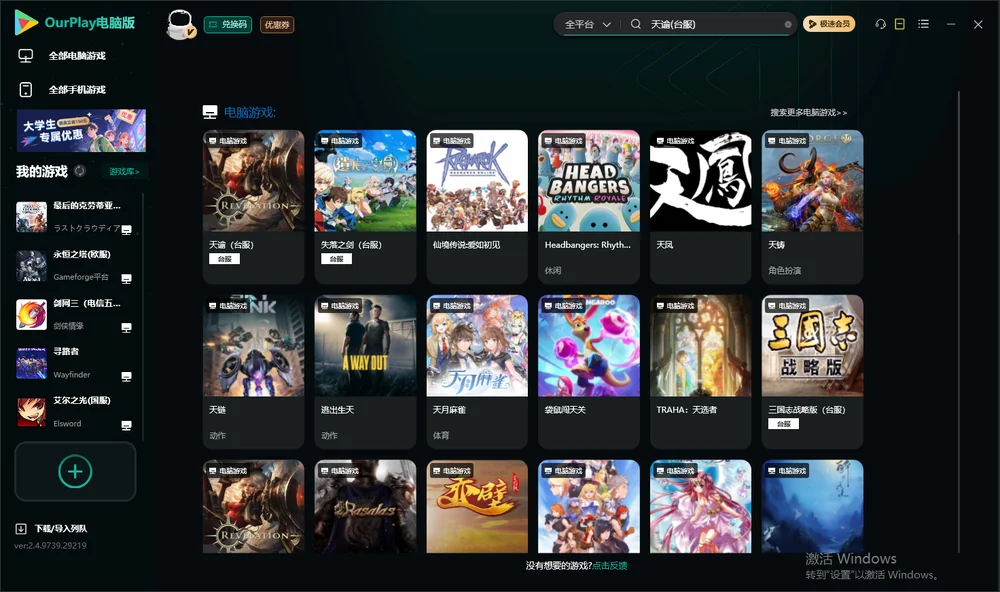Click the download icon beside 下载/导入列队

[21, 529]
